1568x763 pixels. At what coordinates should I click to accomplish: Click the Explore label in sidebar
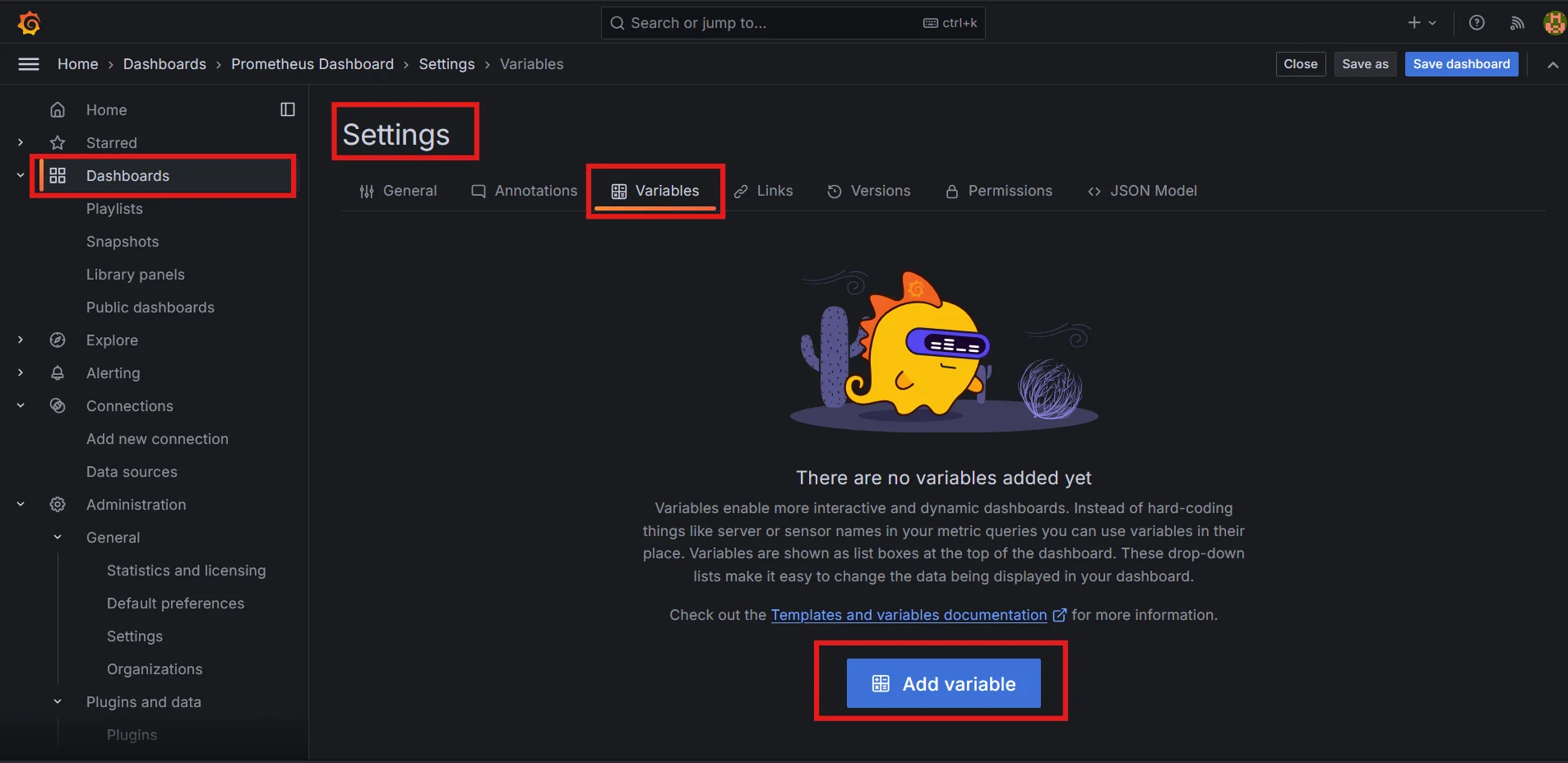112,340
